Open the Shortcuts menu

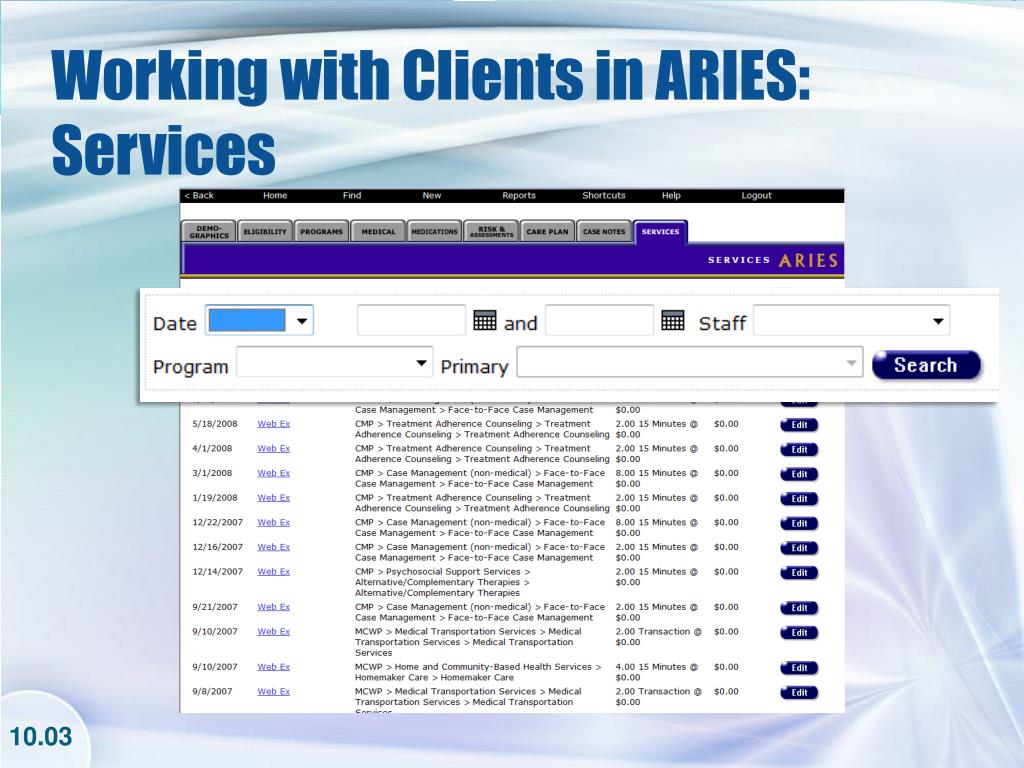coord(604,195)
